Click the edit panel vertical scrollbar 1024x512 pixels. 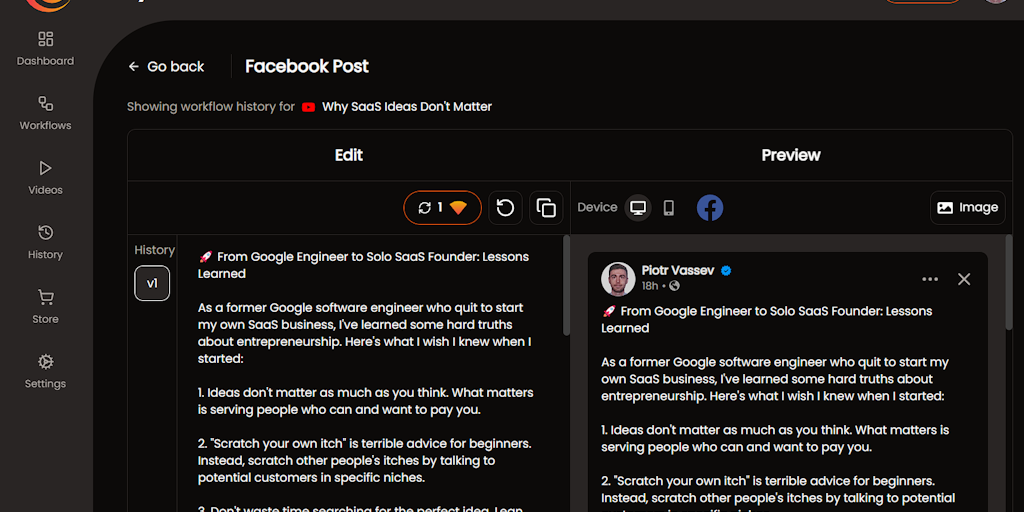[566, 285]
